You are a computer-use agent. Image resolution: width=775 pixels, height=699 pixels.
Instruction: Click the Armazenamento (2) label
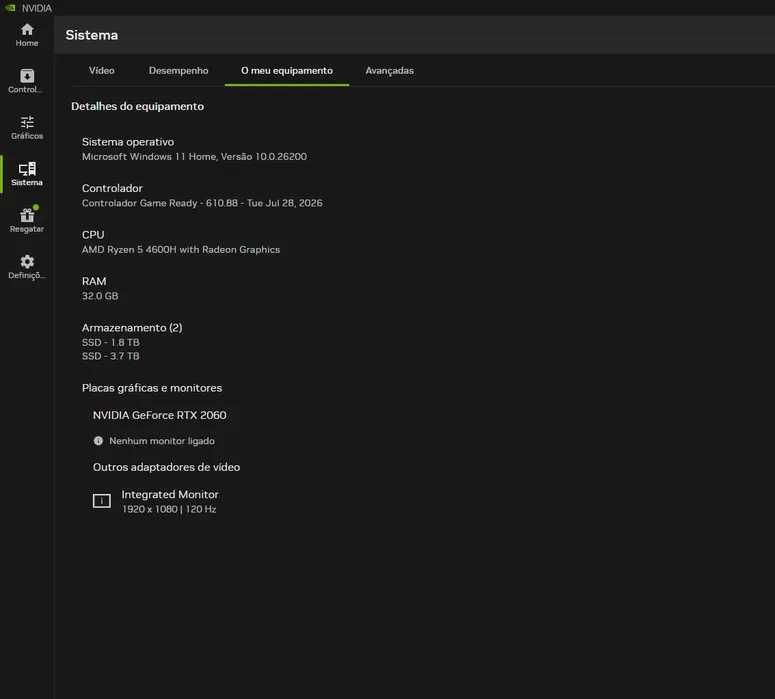click(132, 328)
